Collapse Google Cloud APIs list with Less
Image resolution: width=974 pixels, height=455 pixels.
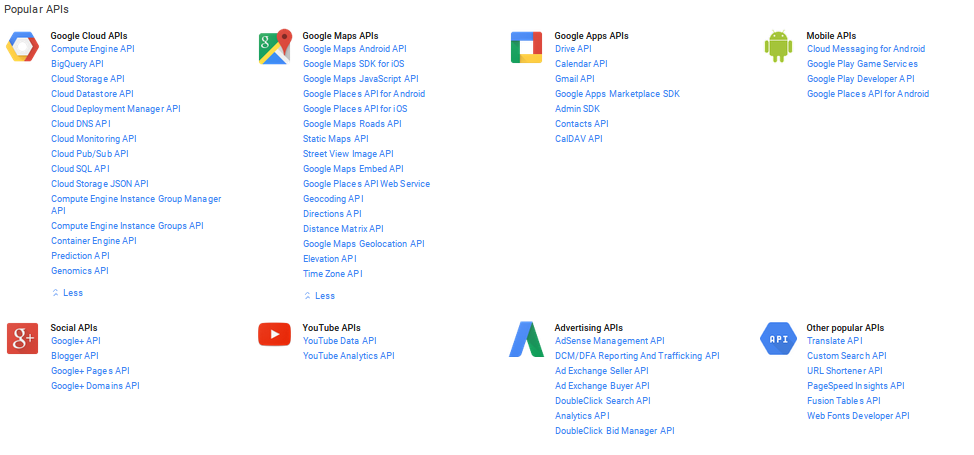(67, 293)
